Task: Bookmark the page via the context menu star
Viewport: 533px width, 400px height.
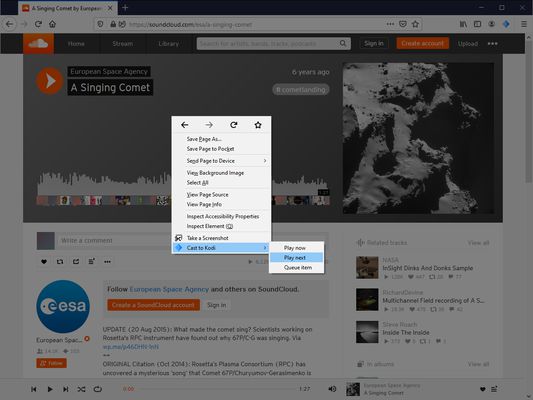Action: point(258,125)
